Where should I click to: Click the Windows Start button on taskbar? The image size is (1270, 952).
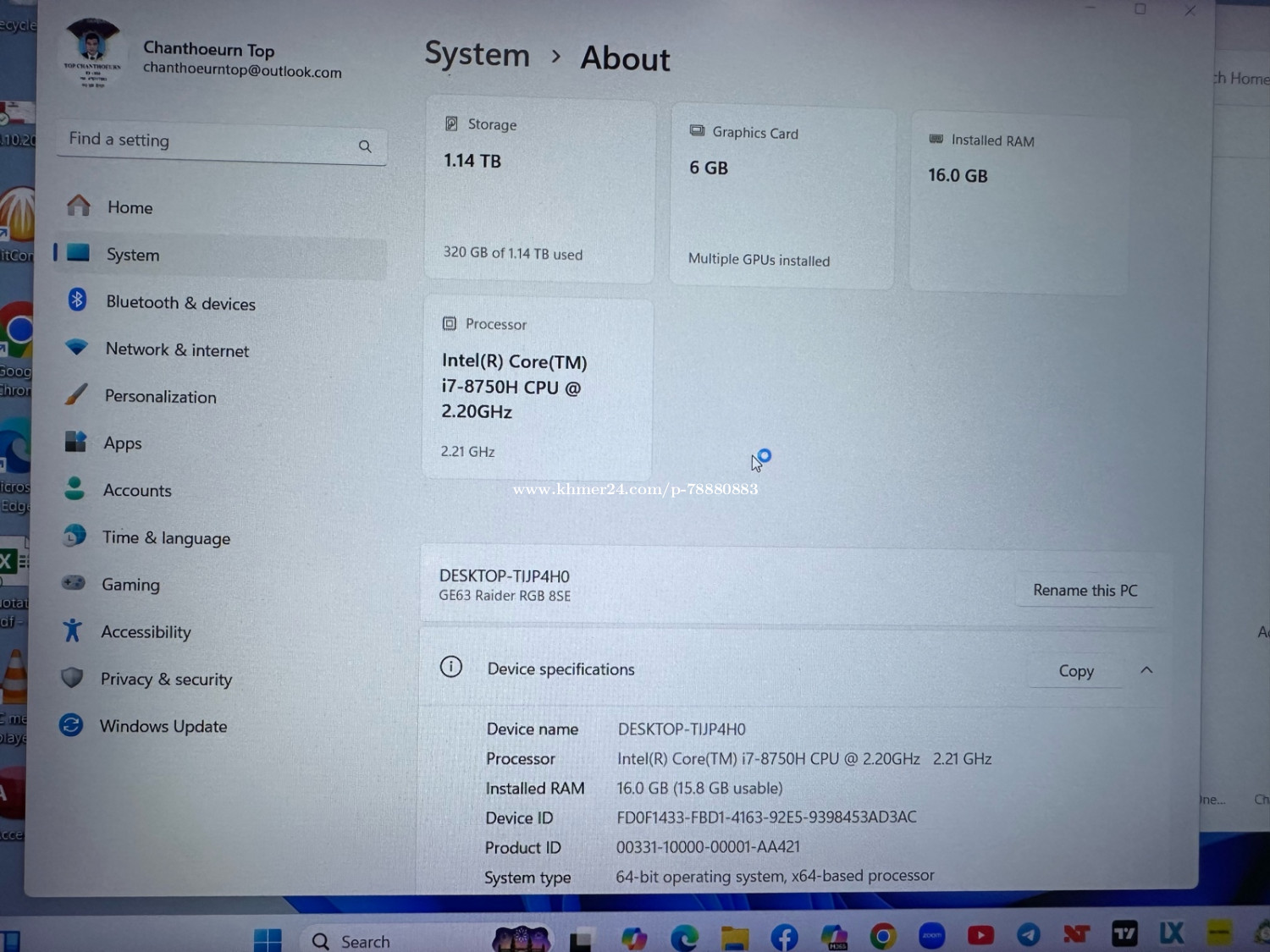tap(268, 939)
